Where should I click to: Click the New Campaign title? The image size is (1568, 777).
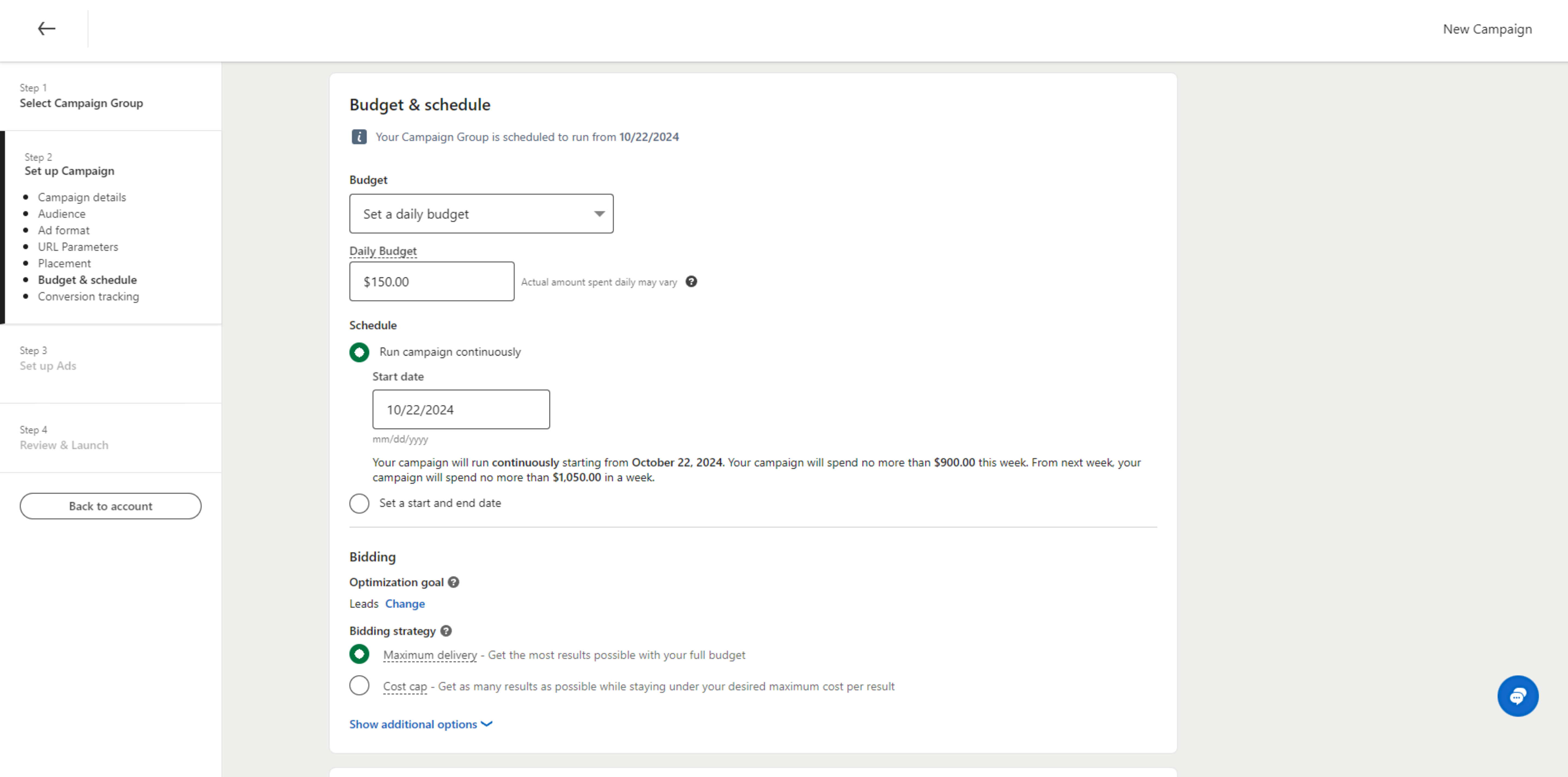[x=1487, y=29]
